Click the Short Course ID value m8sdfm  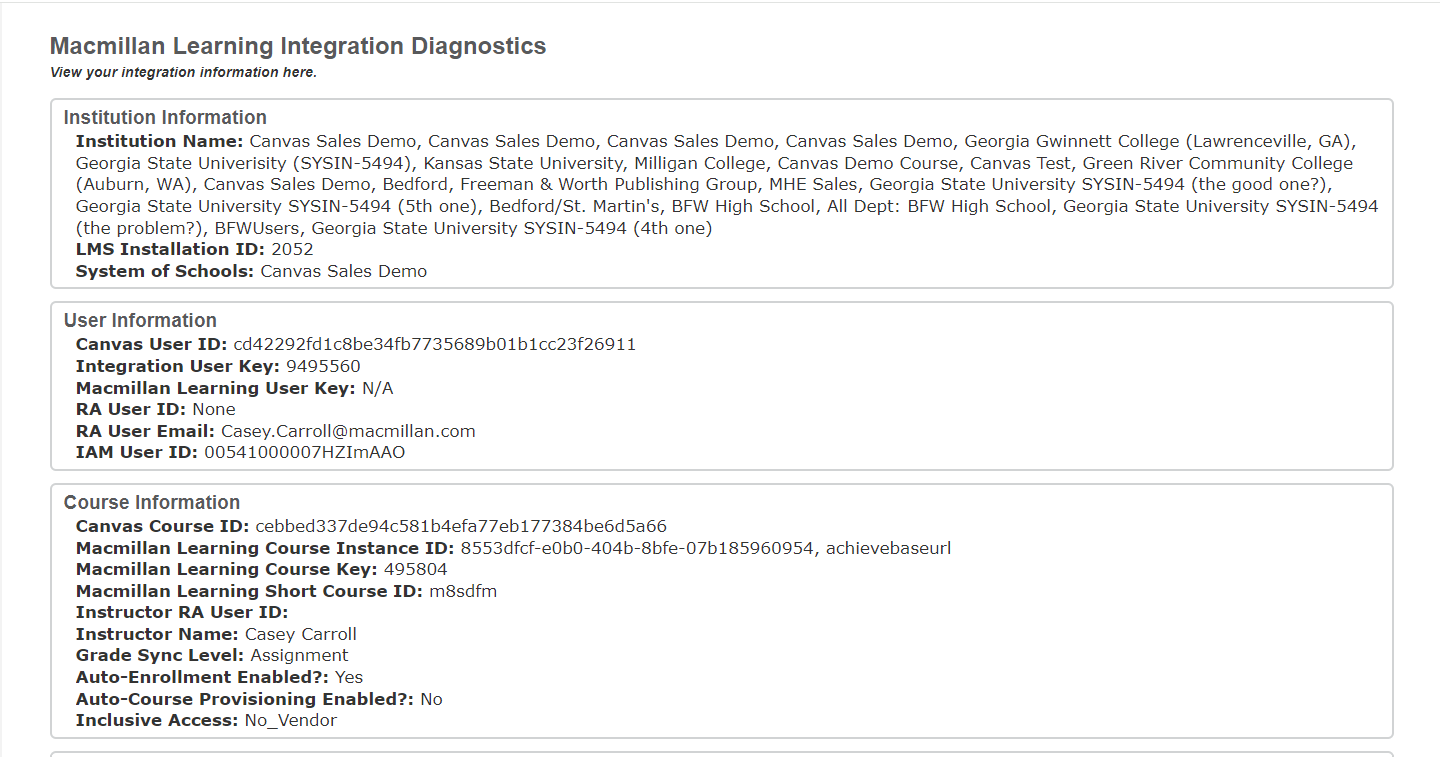point(463,591)
